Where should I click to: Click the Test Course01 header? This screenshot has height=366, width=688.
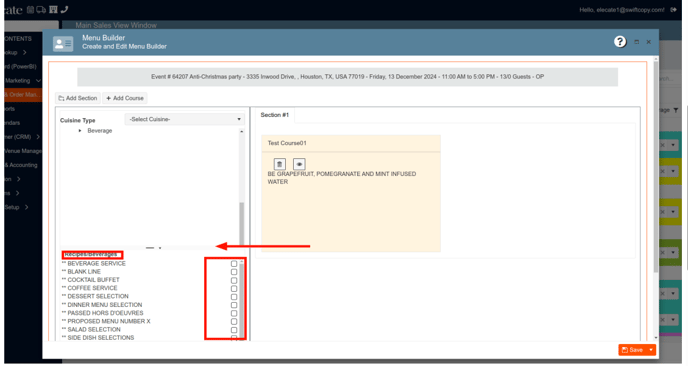351,144
